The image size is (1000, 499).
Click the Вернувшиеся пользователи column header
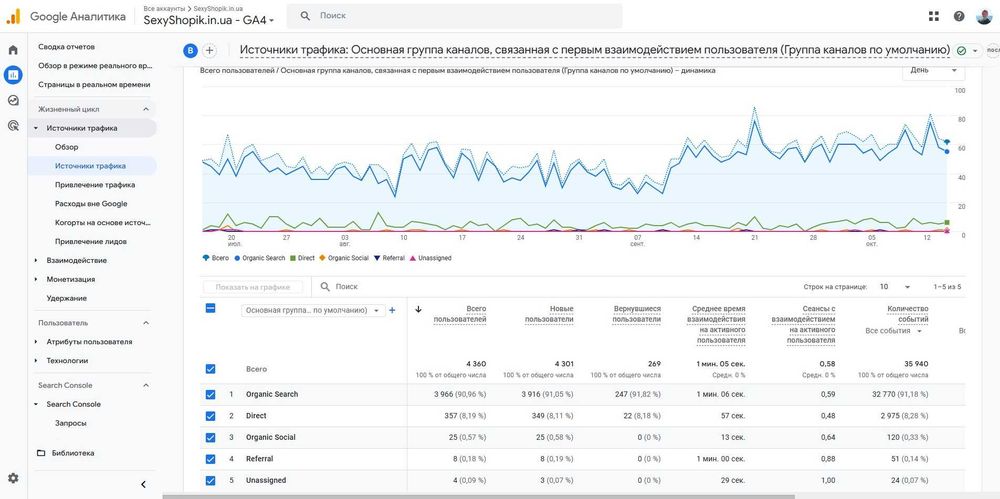tap(636, 314)
